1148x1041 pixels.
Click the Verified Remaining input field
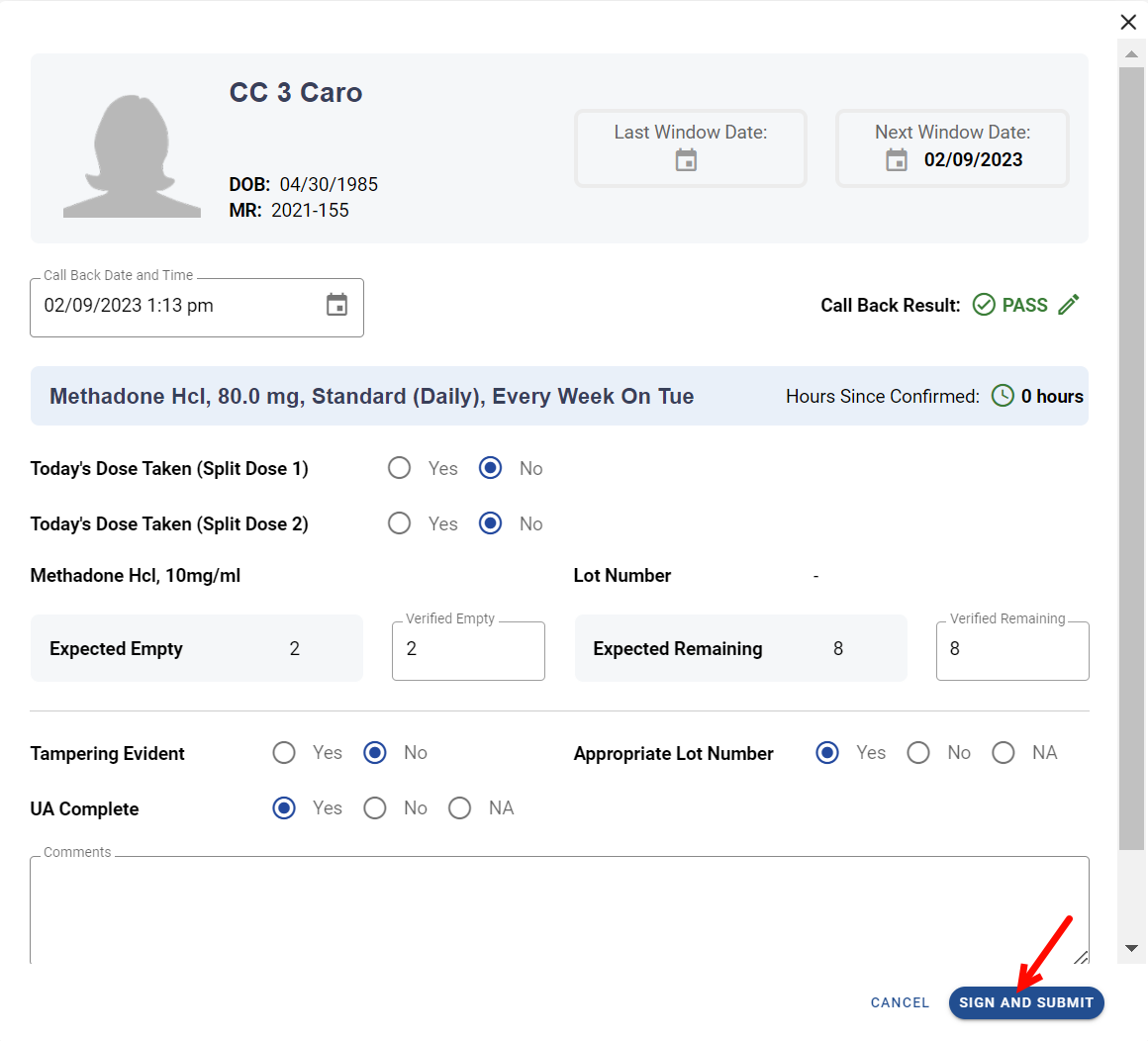(x=1012, y=650)
